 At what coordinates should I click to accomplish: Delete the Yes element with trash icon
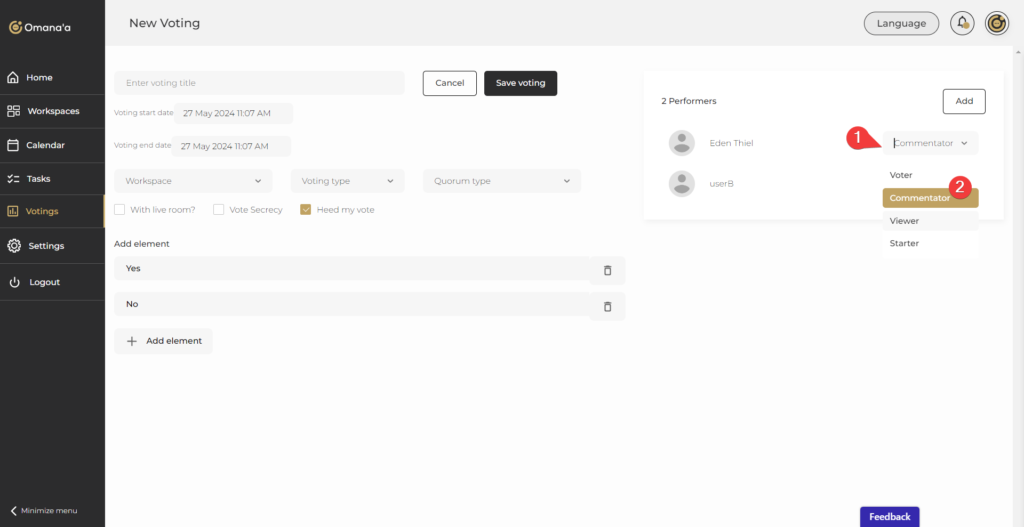click(x=607, y=270)
